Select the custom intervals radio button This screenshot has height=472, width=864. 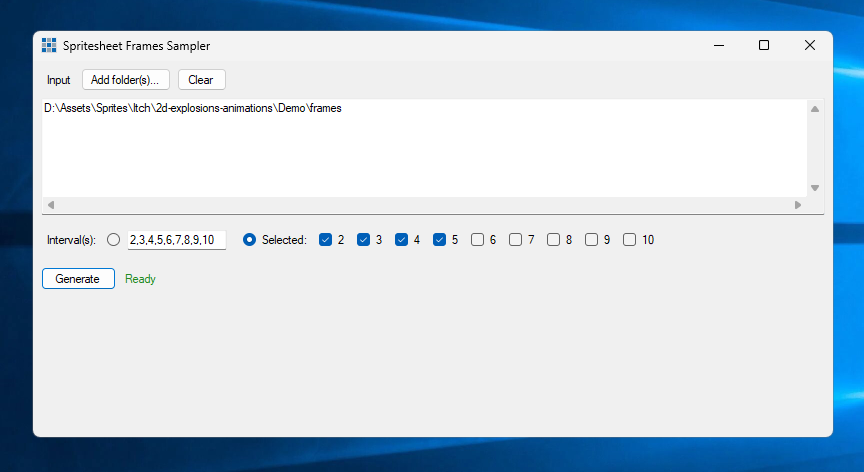click(114, 240)
